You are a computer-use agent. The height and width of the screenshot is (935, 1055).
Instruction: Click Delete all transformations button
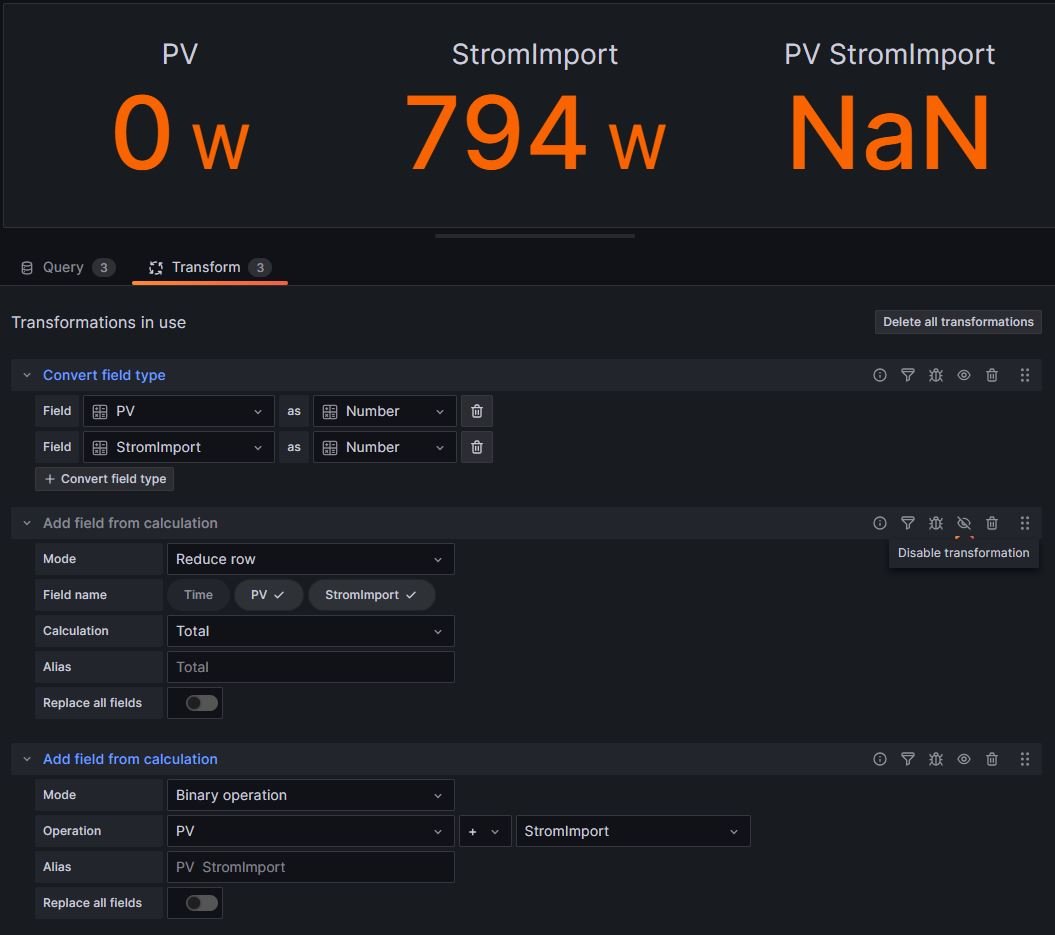pos(958,322)
